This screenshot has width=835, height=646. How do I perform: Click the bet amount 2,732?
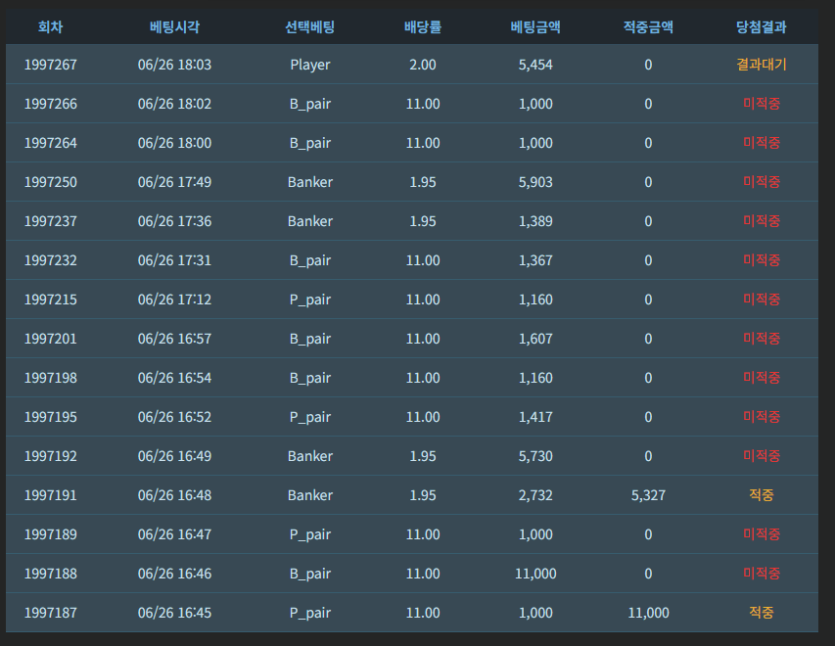point(535,495)
